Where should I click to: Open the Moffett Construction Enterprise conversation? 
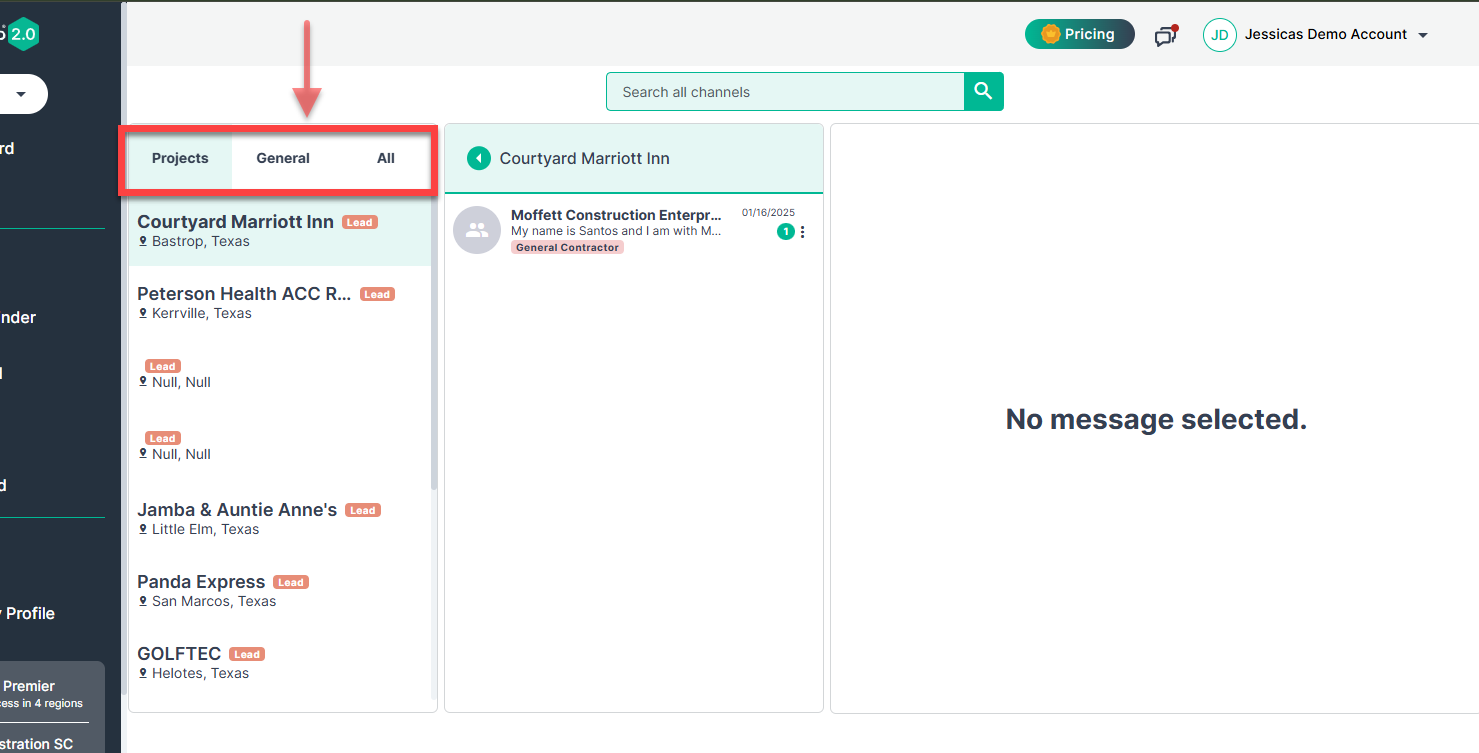point(616,223)
